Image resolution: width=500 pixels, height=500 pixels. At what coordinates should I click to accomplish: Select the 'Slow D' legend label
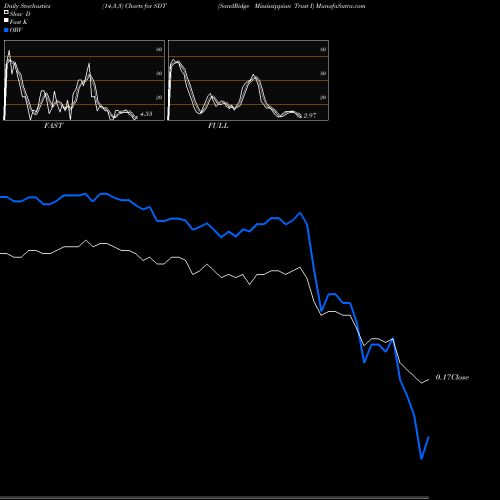20,14
